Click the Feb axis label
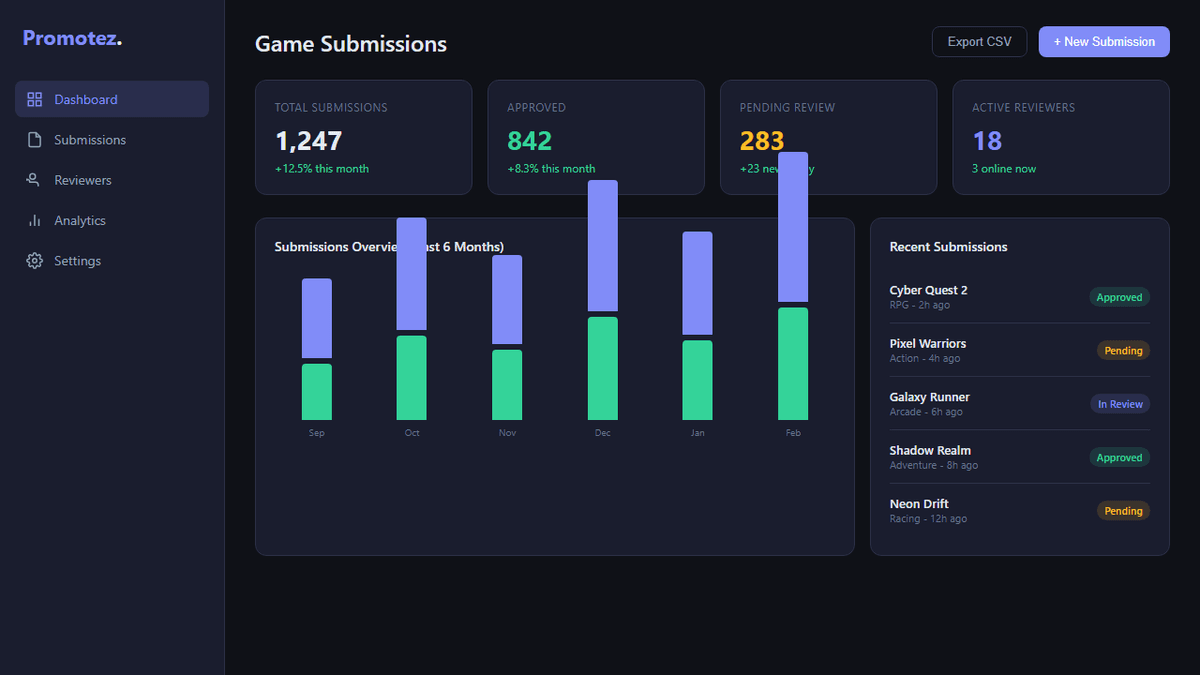The width and height of the screenshot is (1200, 675). pyautogui.click(x=793, y=433)
